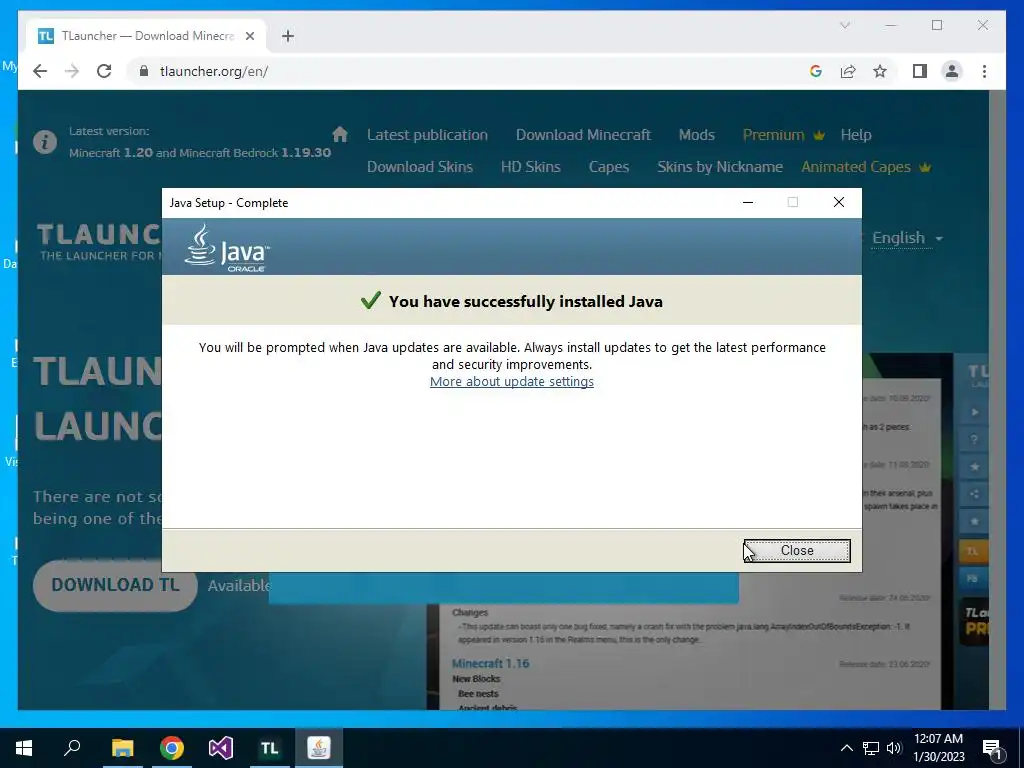The width and height of the screenshot is (1024, 768).
Task: Open notification center icon
Action: (992, 748)
